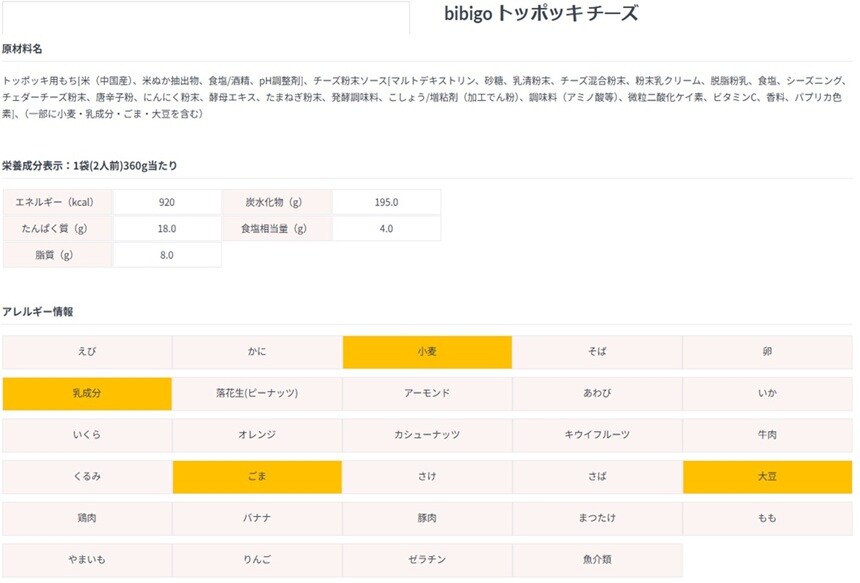The width and height of the screenshot is (860, 583).
Task: Click the ゼラチン allergen cell
Action: [427, 560]
